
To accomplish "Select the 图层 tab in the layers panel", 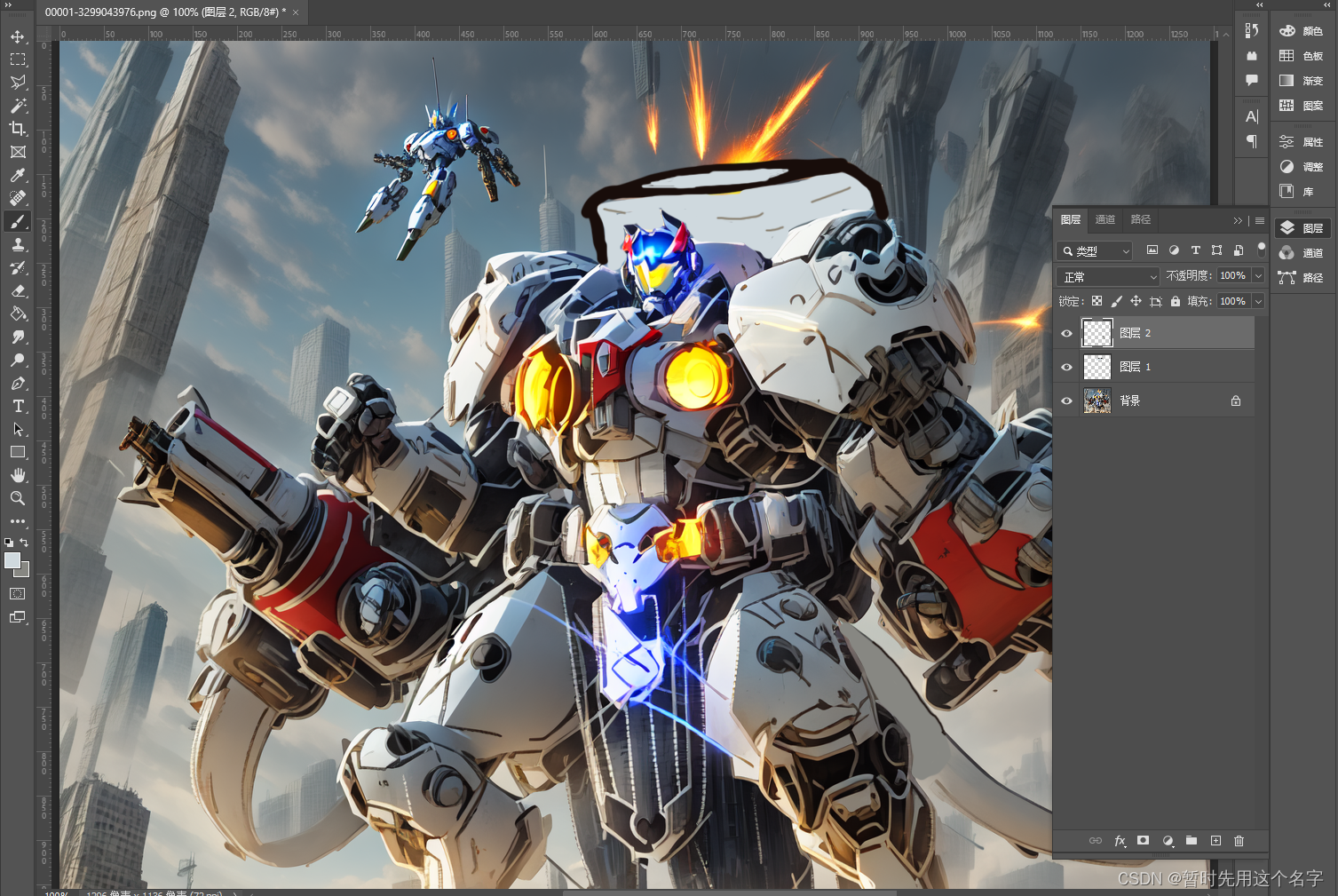I will click(1071, 219).
